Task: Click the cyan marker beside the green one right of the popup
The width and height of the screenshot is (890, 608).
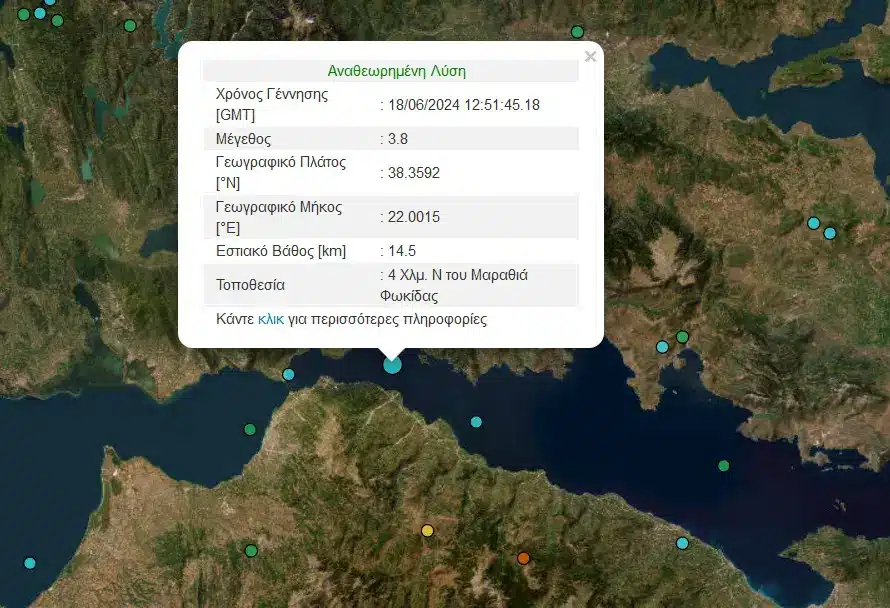Action: click(662, 347)
